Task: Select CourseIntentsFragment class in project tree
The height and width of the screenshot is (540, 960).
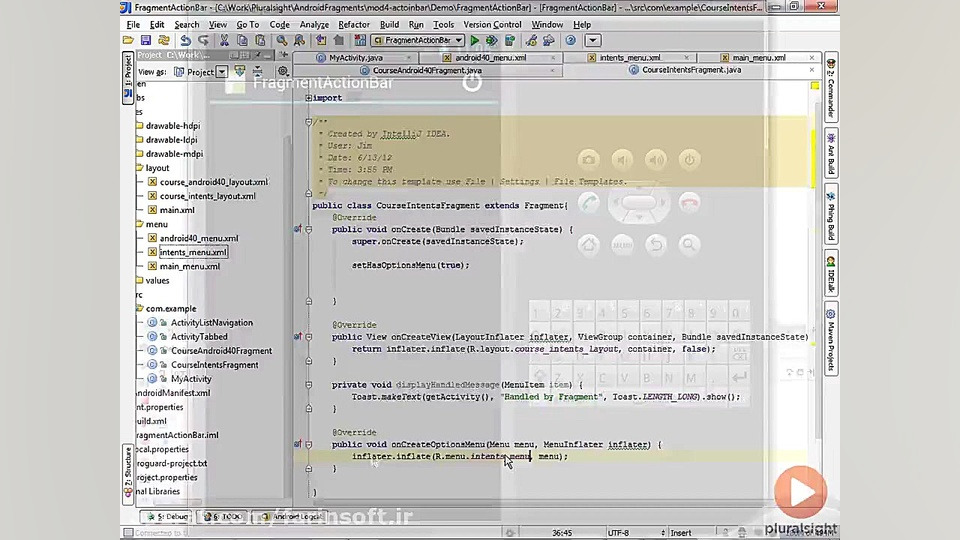Action: coord(214,365)
